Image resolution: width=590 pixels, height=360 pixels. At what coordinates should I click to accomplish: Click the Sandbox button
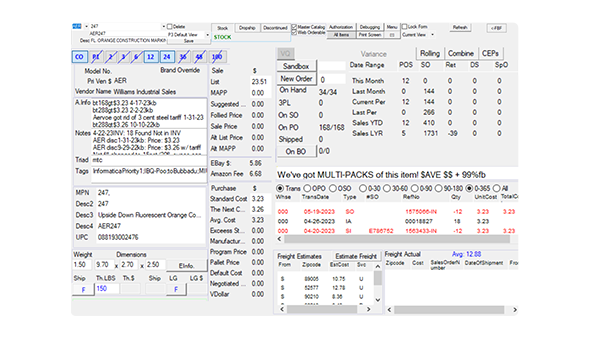coord(296,66)
